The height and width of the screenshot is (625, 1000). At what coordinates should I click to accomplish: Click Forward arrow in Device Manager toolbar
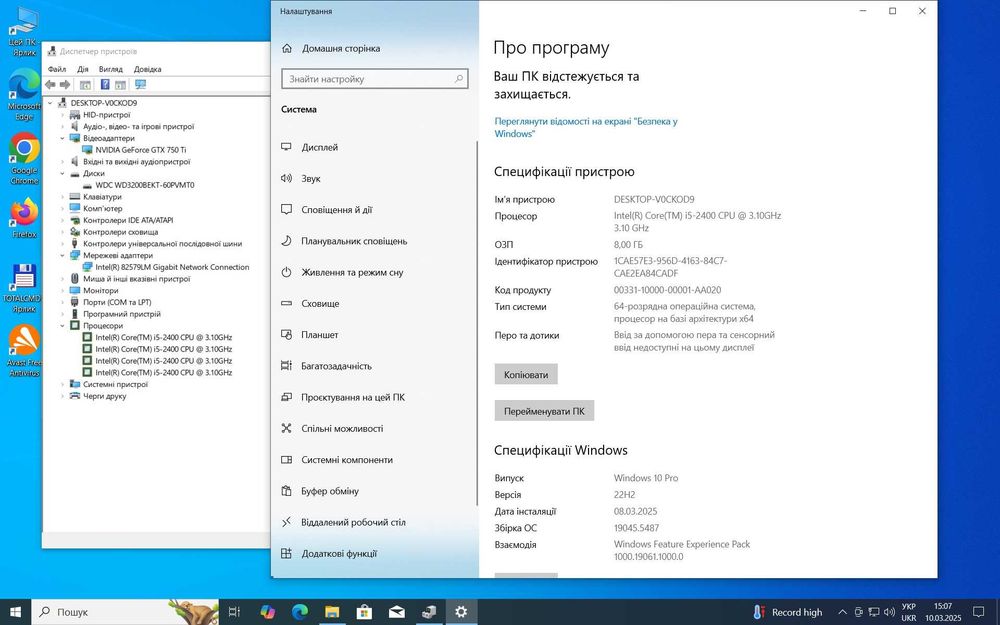pyautogui.click(x=64, y=84)
